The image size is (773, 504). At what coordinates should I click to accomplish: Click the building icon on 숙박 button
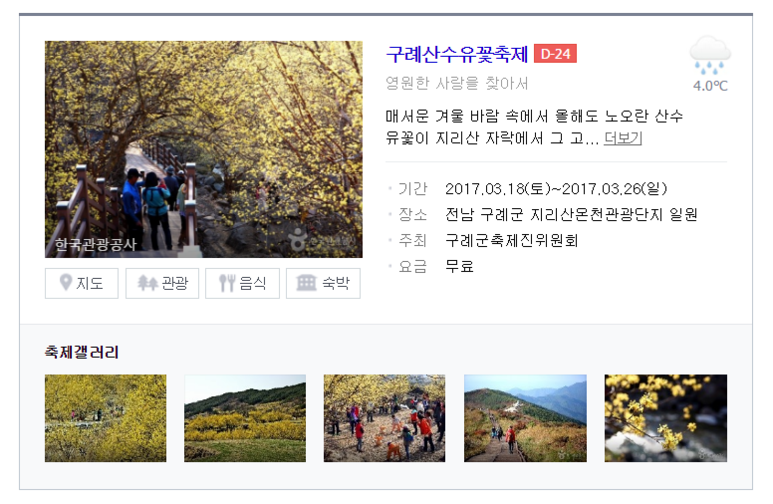306,283
